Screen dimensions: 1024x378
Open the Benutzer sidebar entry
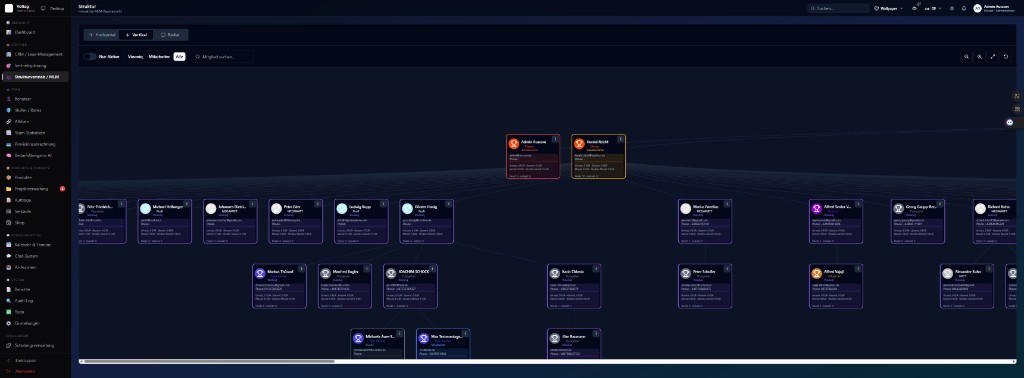tap(35, 99)
